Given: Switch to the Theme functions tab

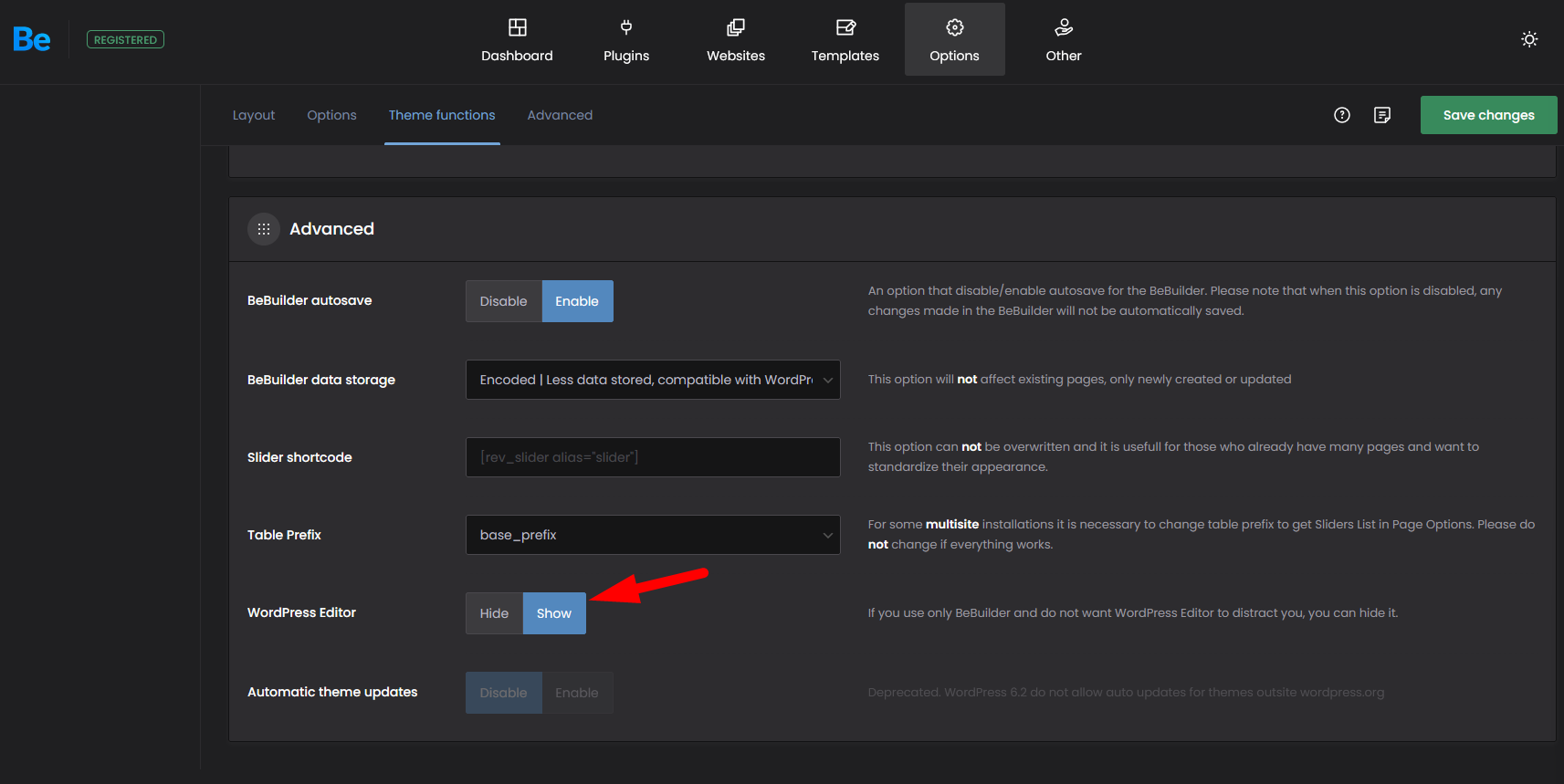Looking at the screenshot, I should [x=442, y=115].
